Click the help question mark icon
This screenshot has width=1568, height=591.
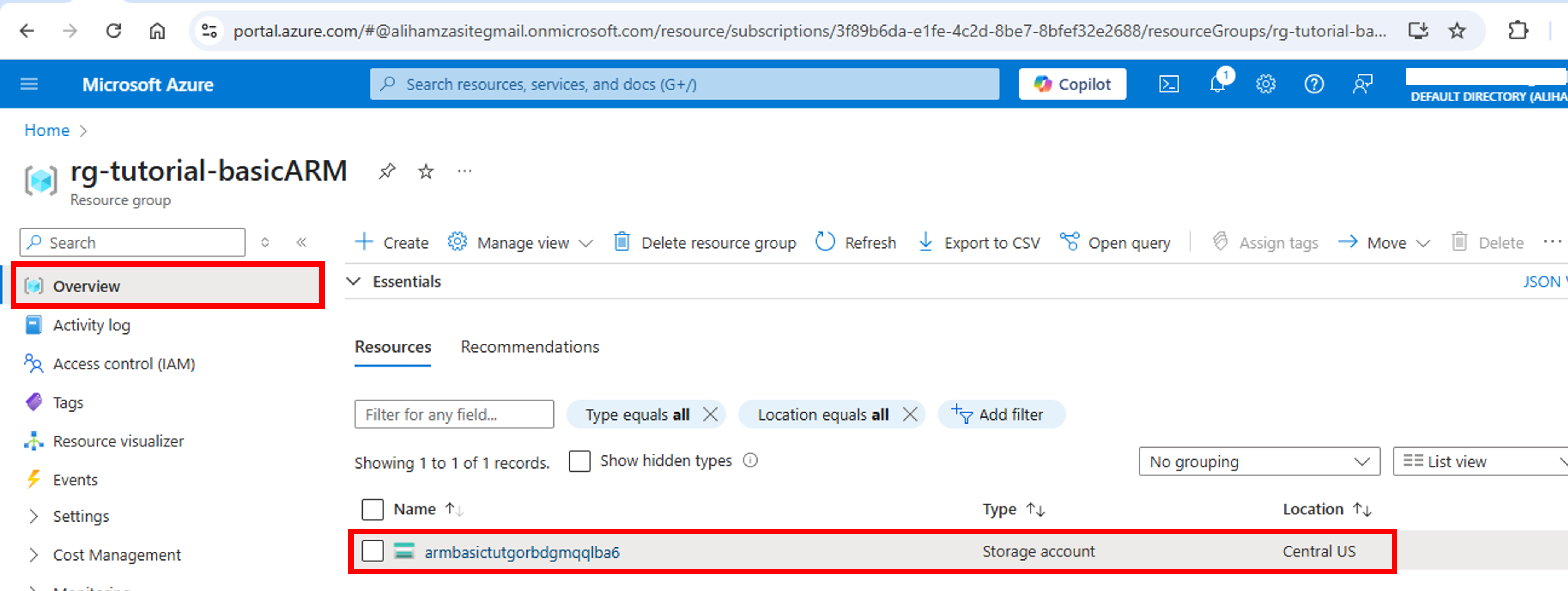click(x=1314, y=84)
